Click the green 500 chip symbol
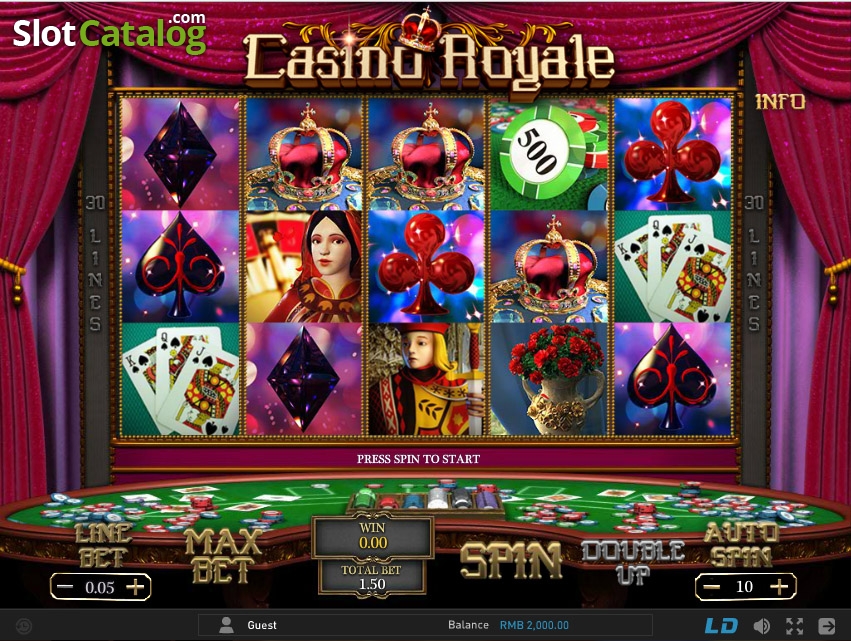This screenshot has height=641, width=851. coord(549,154)
